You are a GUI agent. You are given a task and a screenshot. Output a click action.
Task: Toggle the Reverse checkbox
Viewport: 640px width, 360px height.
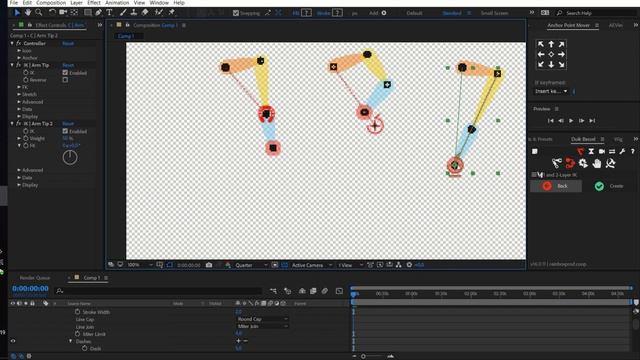[x=65, y=80]
